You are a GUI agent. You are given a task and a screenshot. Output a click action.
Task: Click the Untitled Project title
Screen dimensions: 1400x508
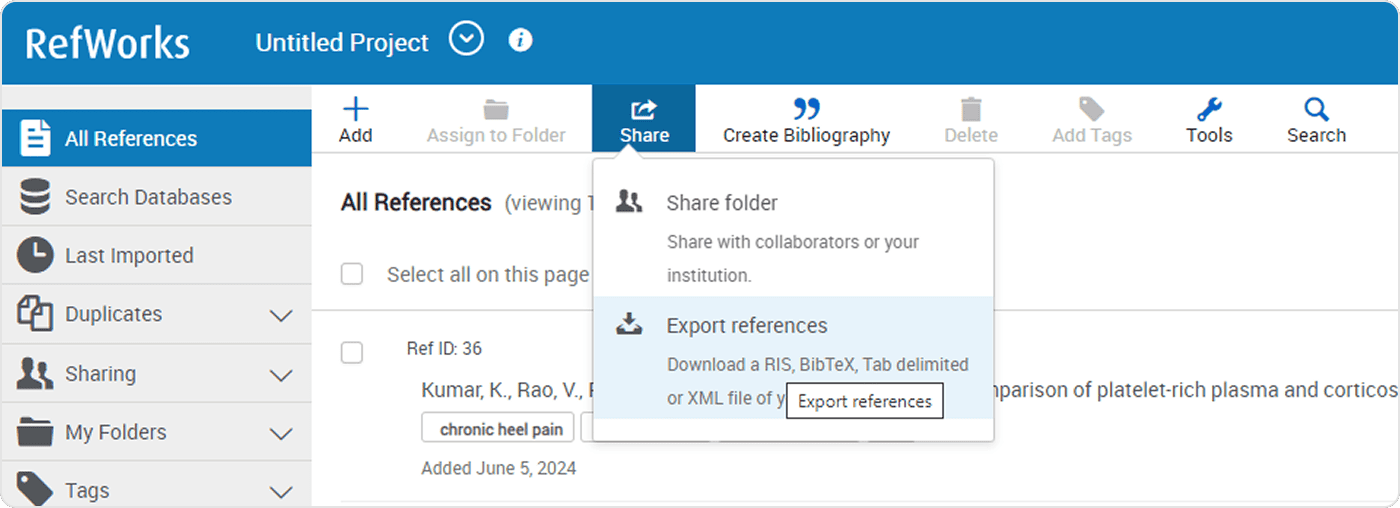(342, 43)
